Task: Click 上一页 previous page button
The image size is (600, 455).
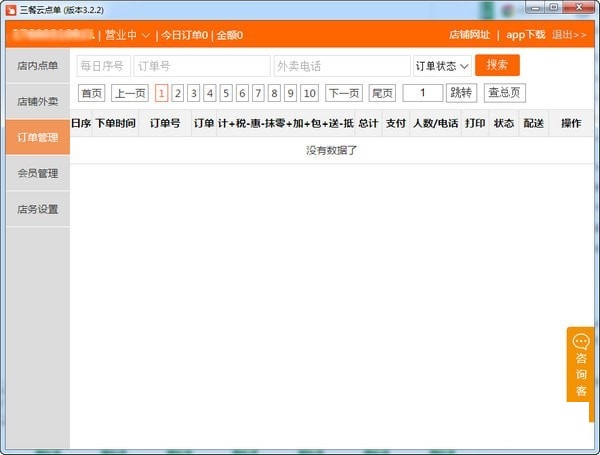Action: pyautogui.click(x=129, y=93)
